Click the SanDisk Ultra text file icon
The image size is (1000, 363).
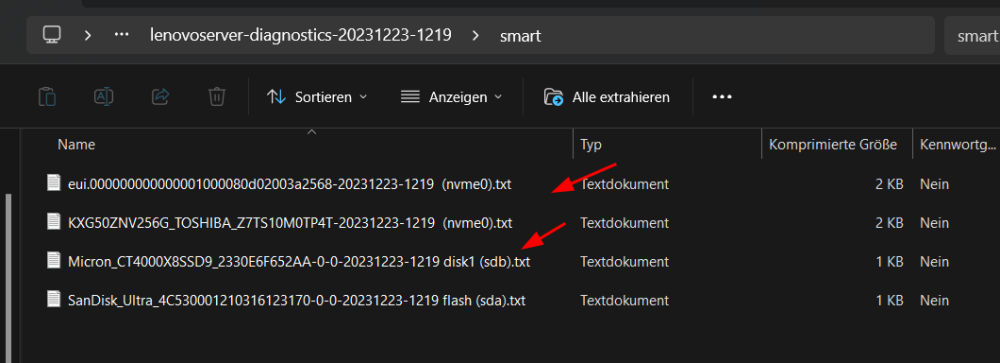tap(55, 300)
